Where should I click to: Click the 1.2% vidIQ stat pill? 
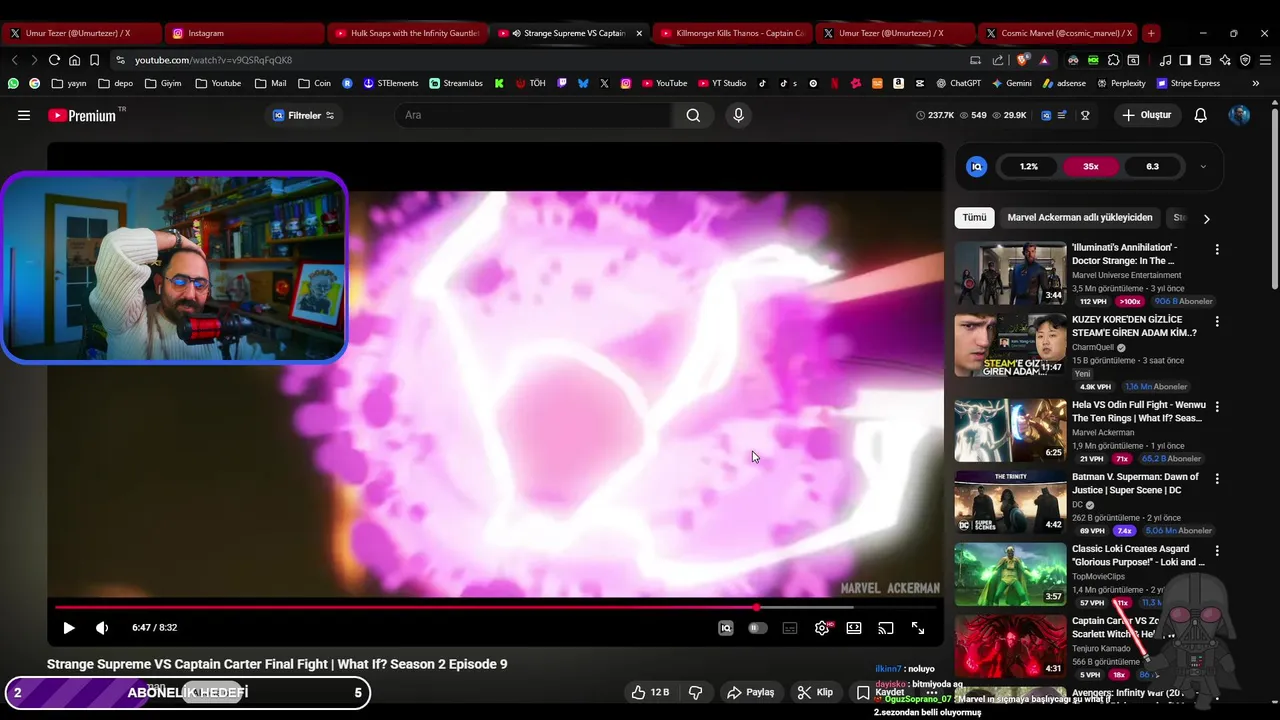[x=1029, y=167]
